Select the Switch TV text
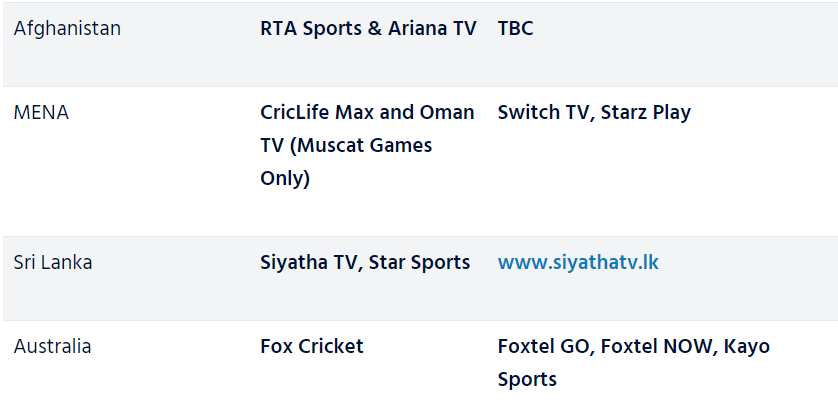 click(x=543, y=112)
